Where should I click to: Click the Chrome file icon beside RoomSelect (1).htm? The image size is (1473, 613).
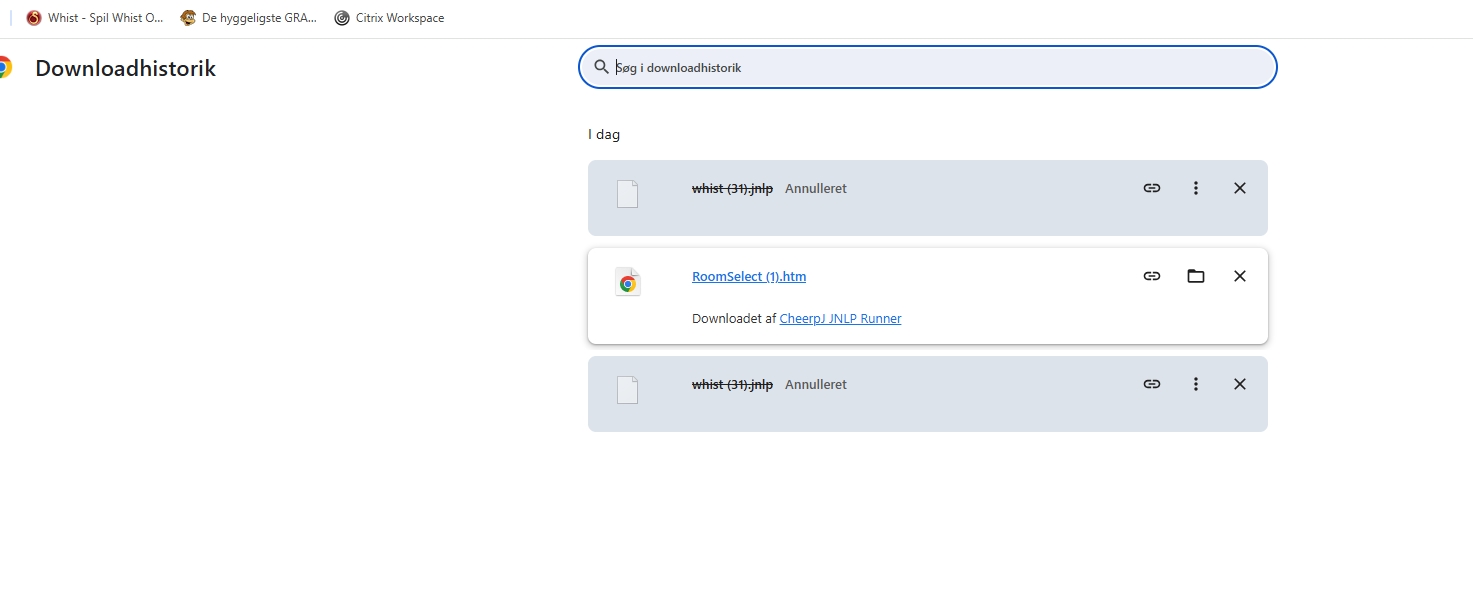pyautogui.click(x=627, y=283)
